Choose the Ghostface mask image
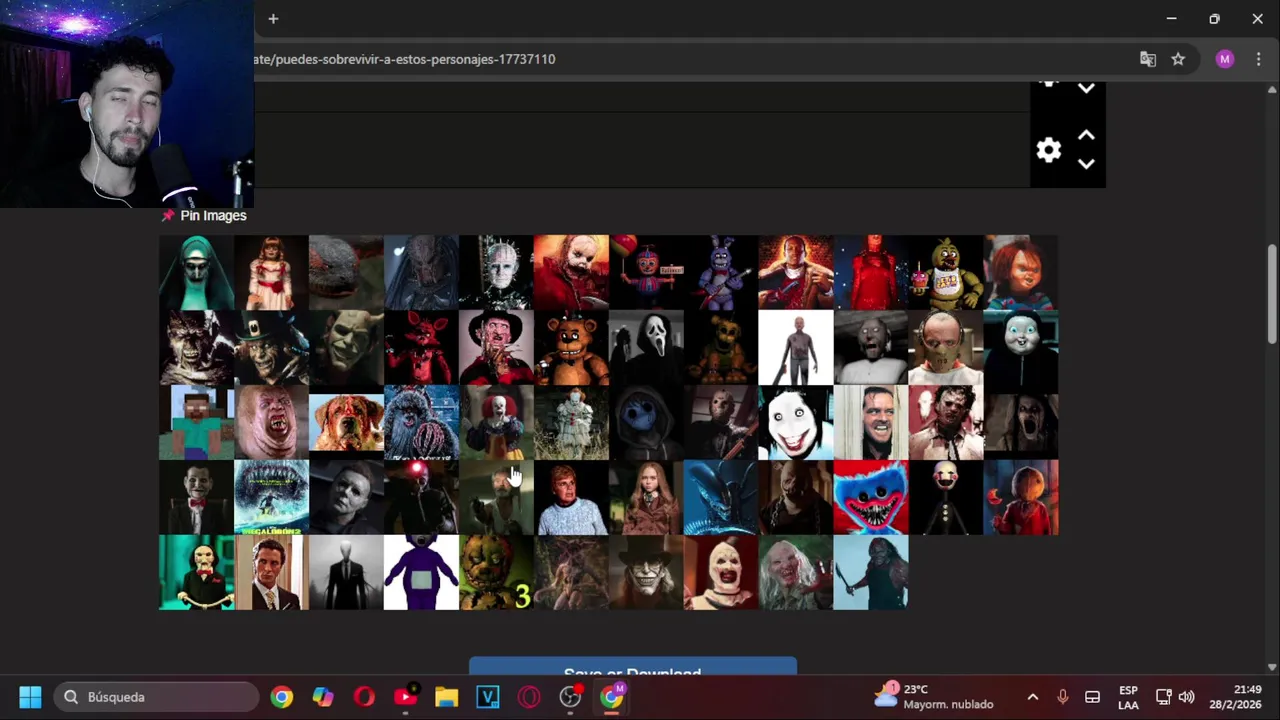This screenshot has height=720, width=1280. [646, 347]
